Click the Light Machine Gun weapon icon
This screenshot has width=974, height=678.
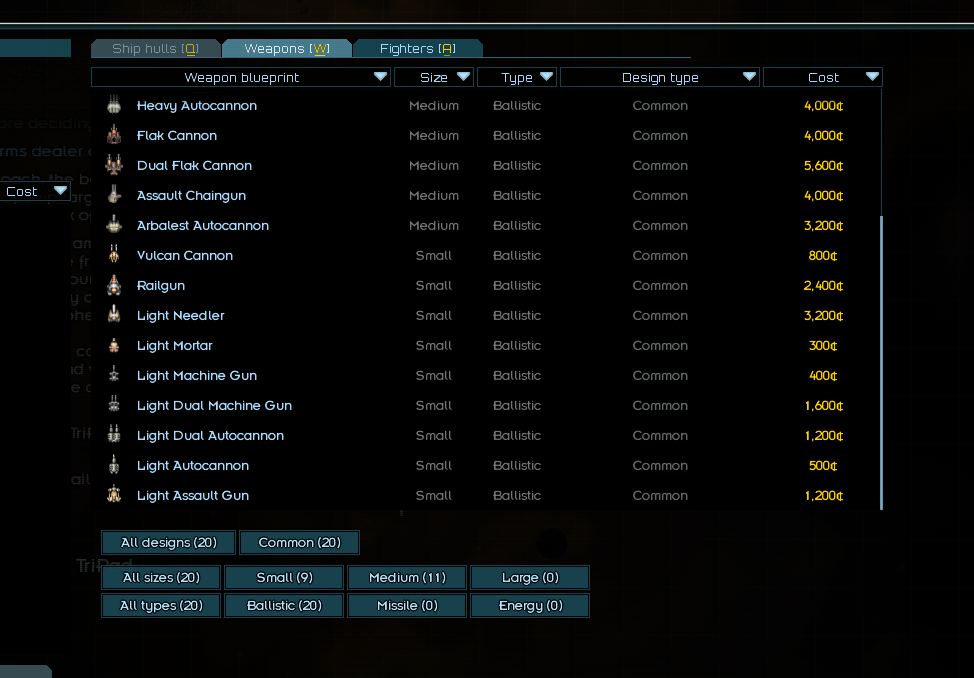[114, 375]
